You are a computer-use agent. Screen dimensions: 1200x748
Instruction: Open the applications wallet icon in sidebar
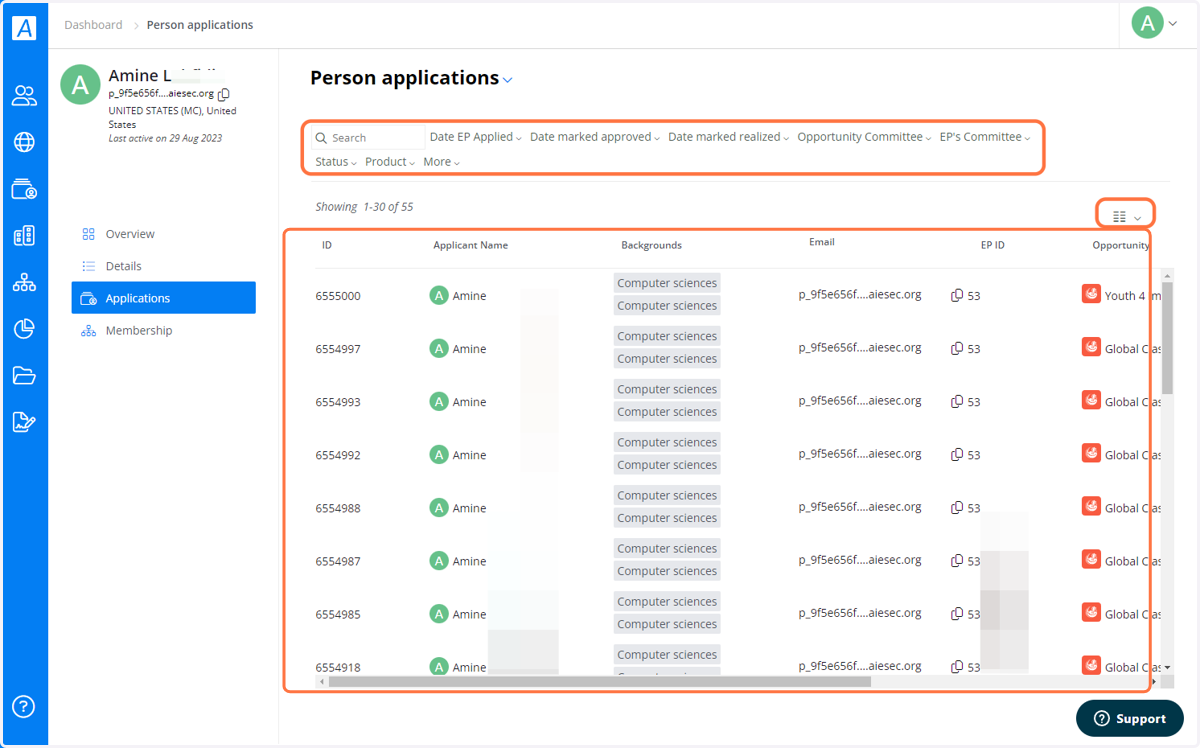(x=24, y=189)
